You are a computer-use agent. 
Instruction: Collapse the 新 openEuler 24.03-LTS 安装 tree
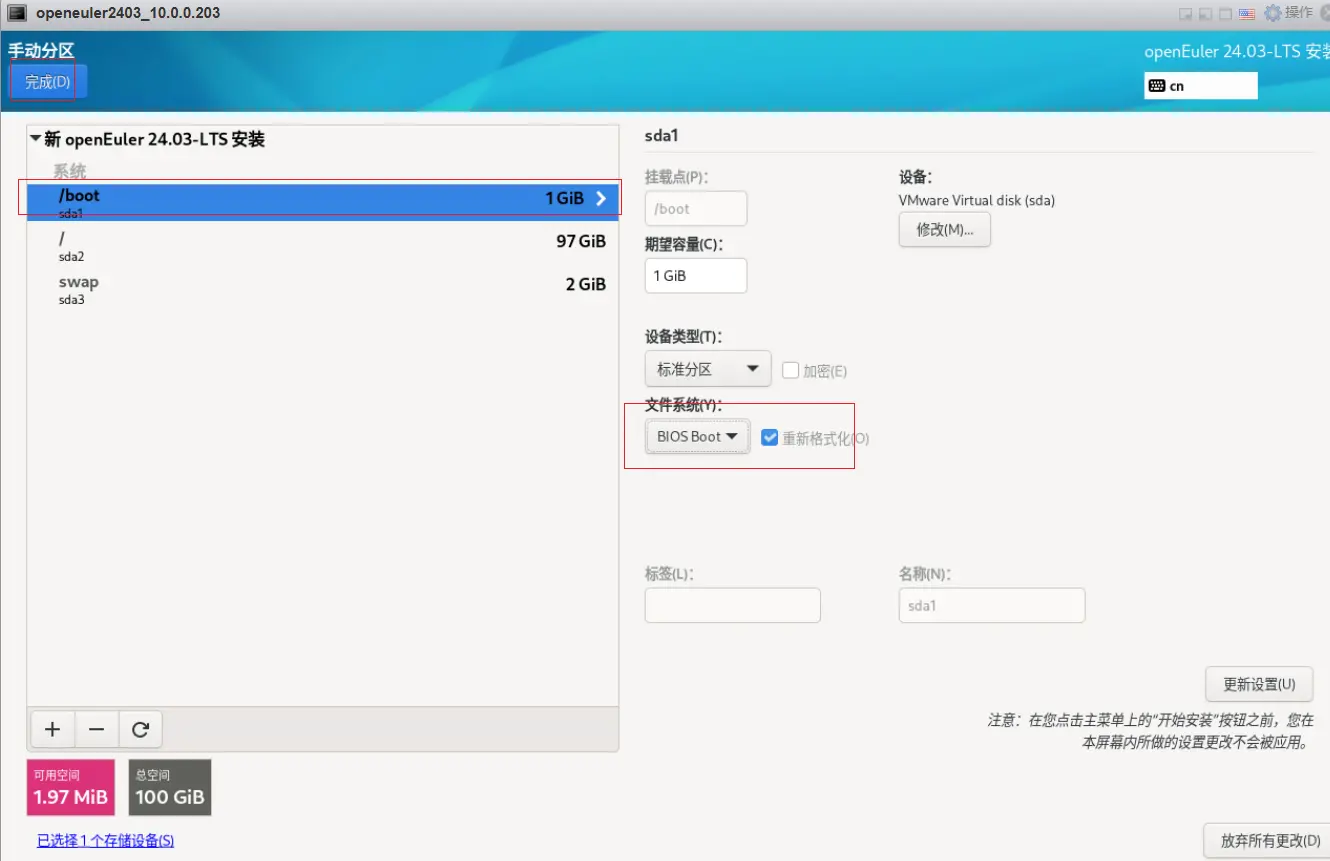[x=36, y=139]
